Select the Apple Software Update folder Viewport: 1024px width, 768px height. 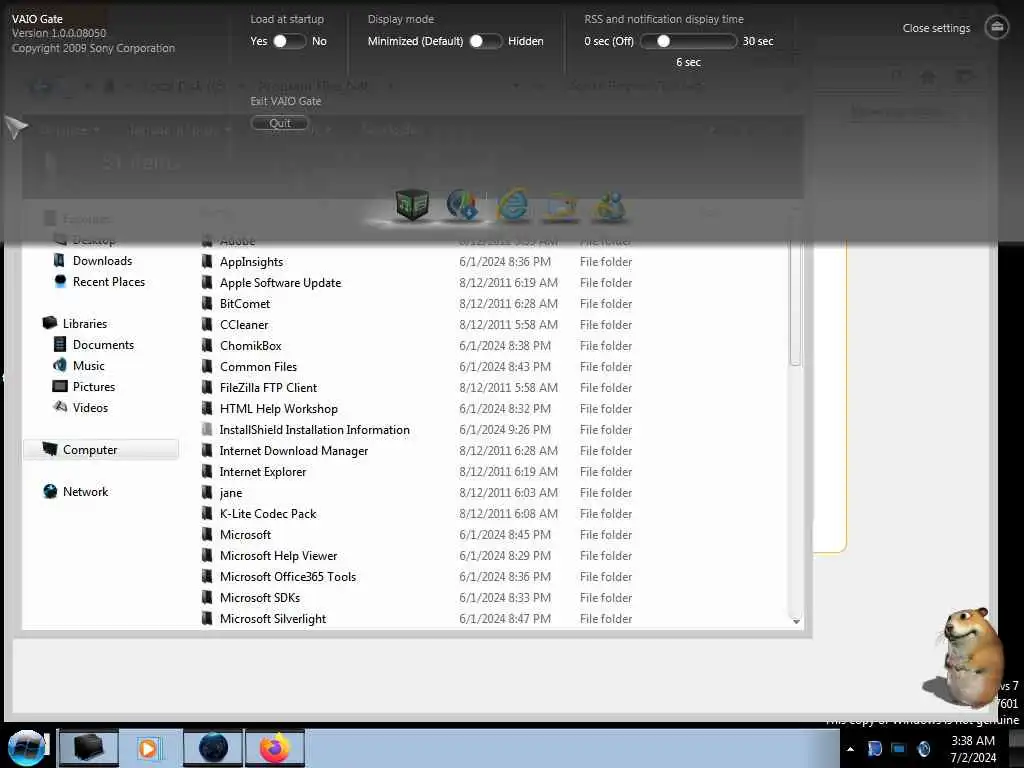coord(280,283)
